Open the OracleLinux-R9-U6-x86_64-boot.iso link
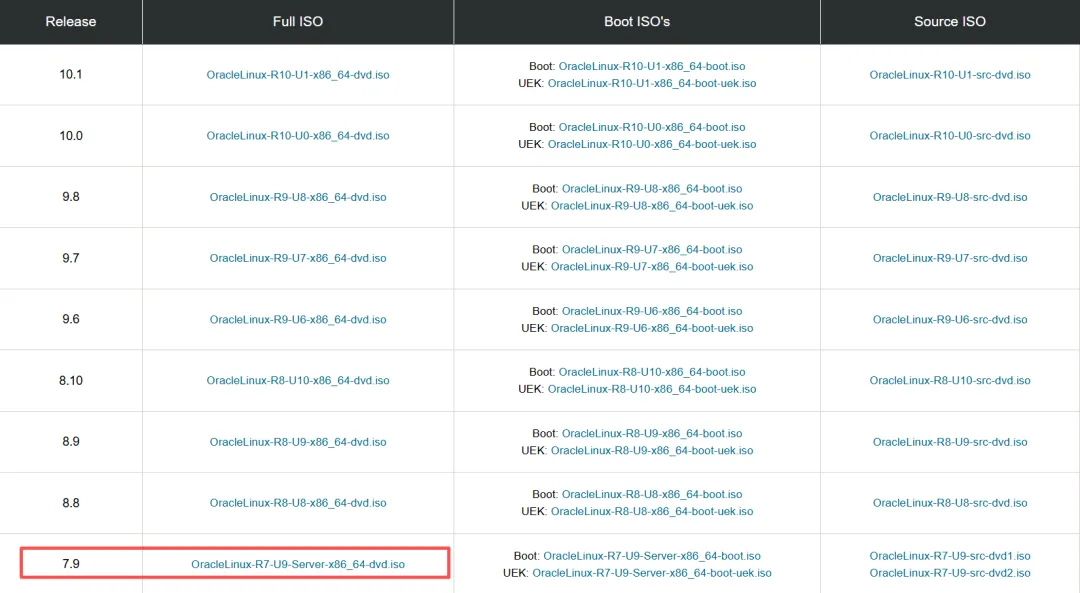The height and width of the screenshot is (593, 1080). pyautogui.click(x=652, y=311)
